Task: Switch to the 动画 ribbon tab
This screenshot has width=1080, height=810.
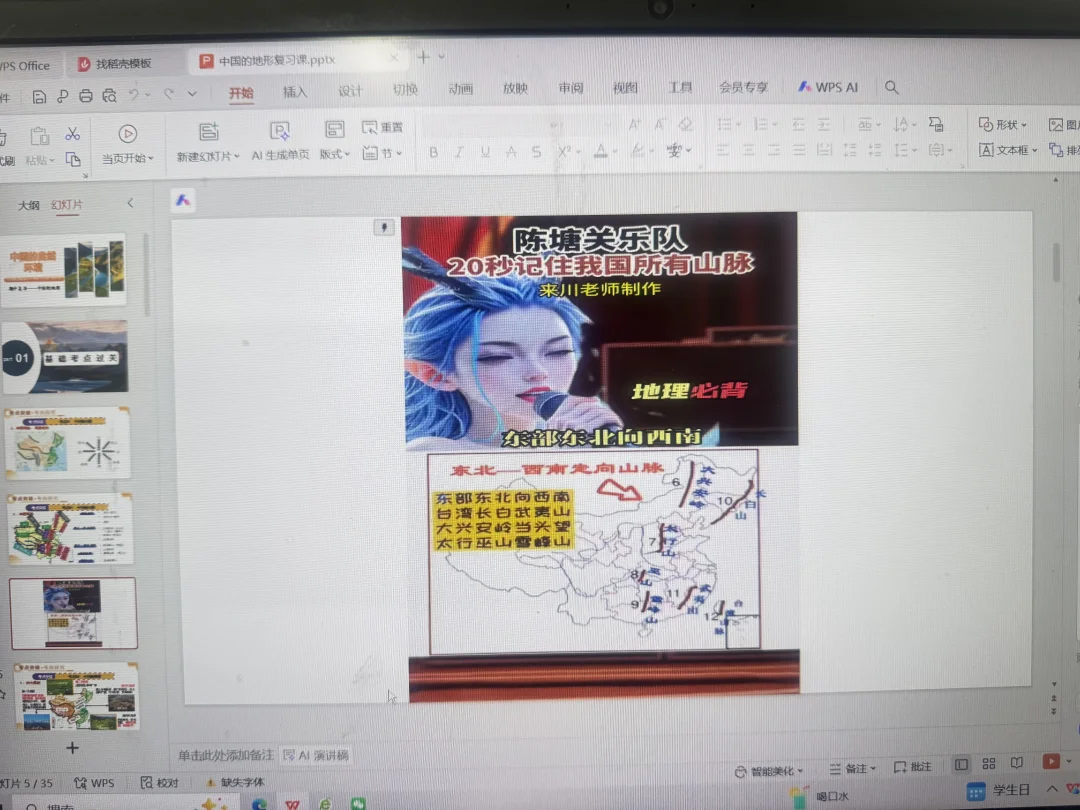Action: point(460,89)
